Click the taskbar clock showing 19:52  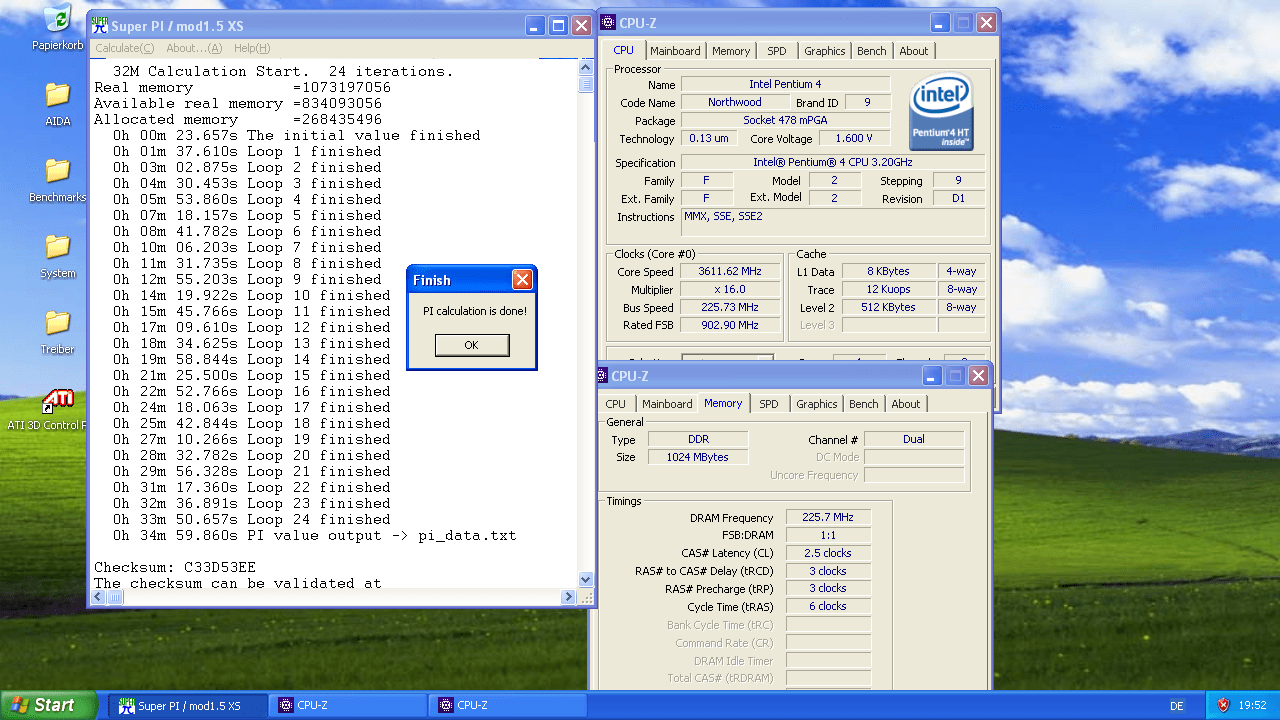click(1252, 706)
